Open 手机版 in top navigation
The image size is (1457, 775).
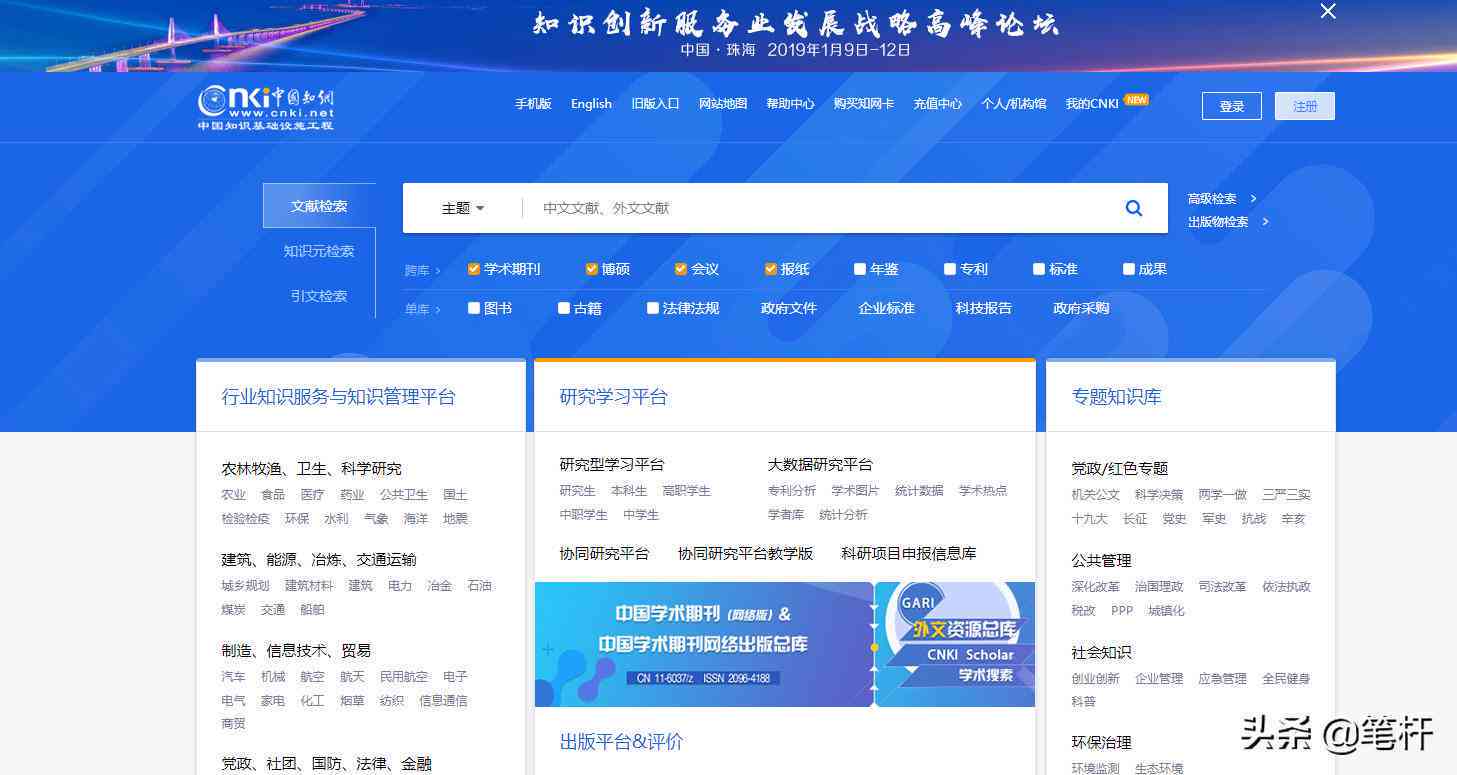533,104
